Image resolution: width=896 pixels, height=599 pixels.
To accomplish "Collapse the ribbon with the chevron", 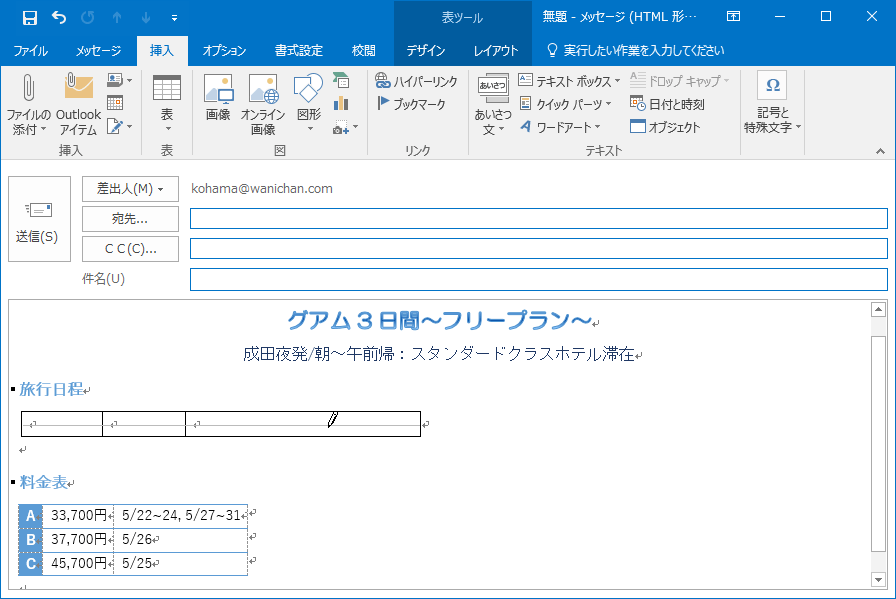I will (x=880, y=151).
